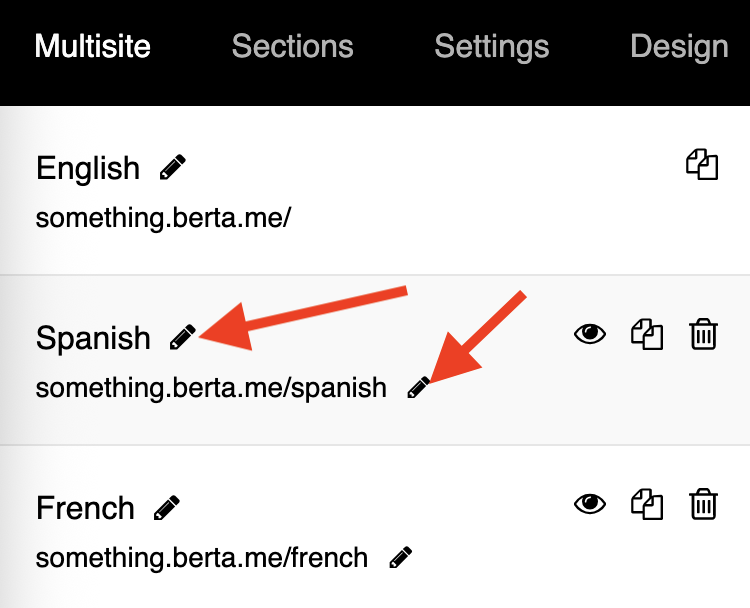The height and width of the screenshot is (608, 750).
Task: Duplicate the Spanish site
Action: point(647,334)
